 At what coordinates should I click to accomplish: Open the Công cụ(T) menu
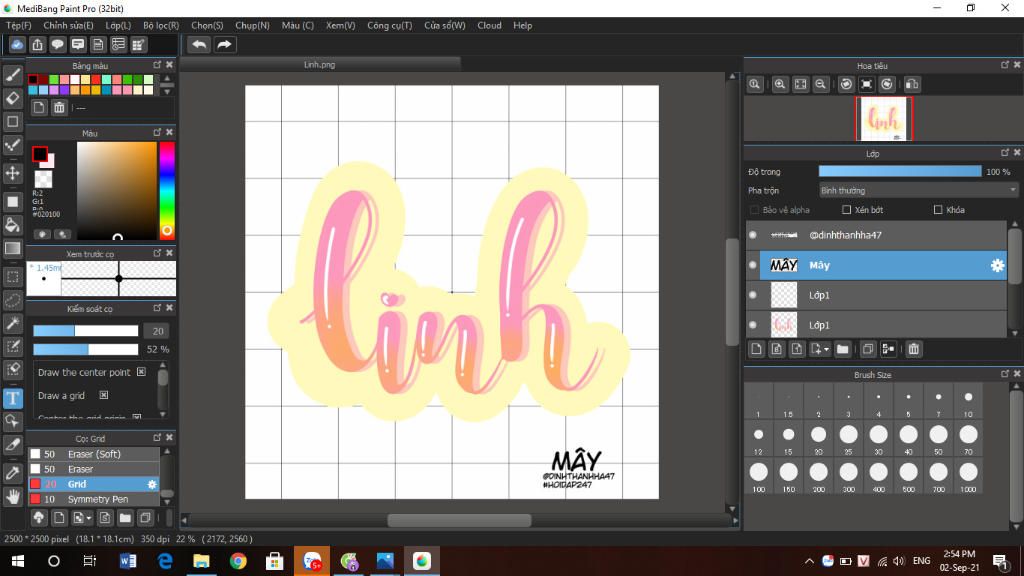pos(390,25)
